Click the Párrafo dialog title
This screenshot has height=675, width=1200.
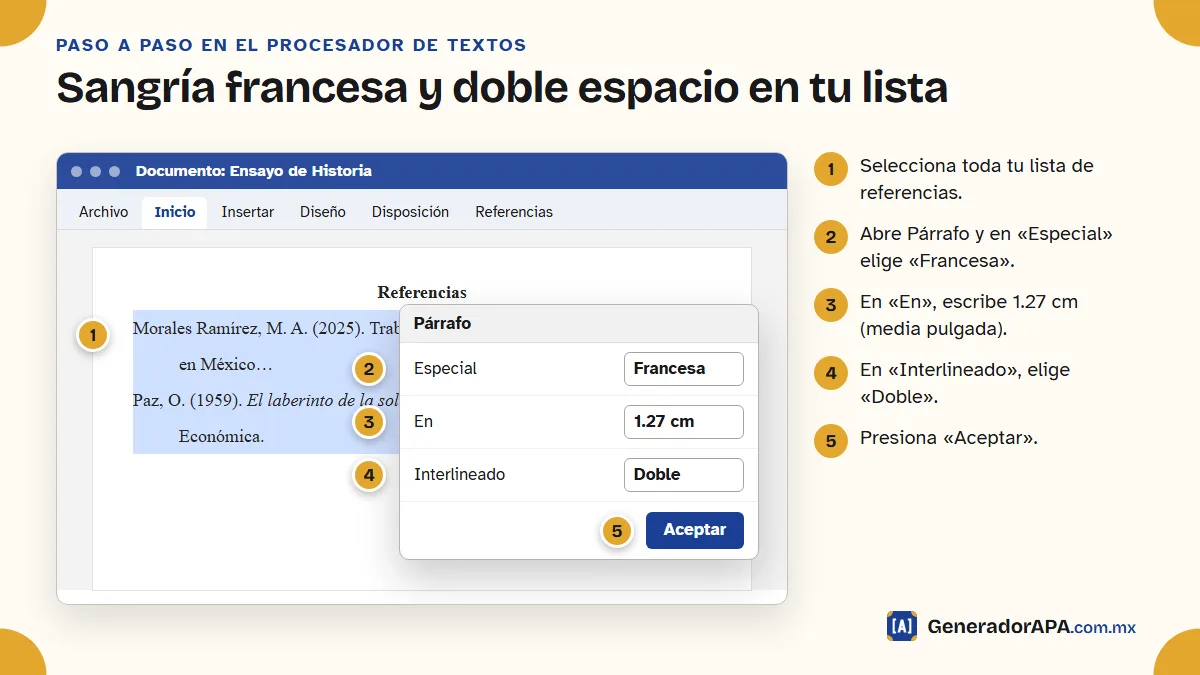[442, 324]
